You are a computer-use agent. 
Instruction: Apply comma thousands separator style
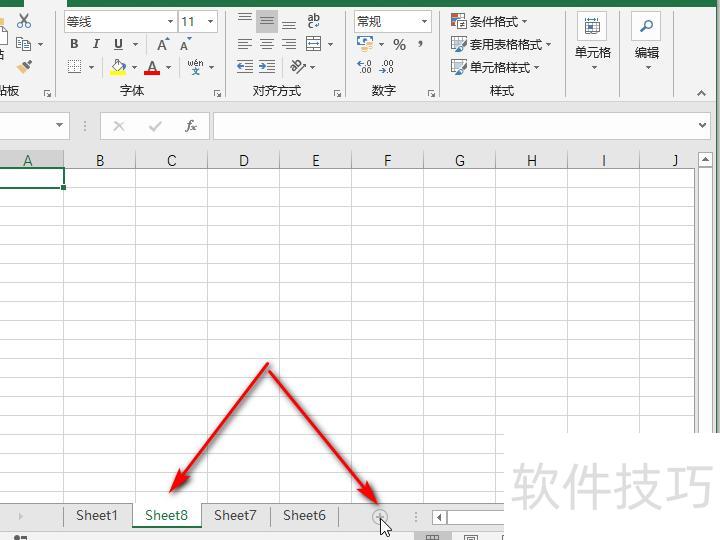click(x=420, y=44)
